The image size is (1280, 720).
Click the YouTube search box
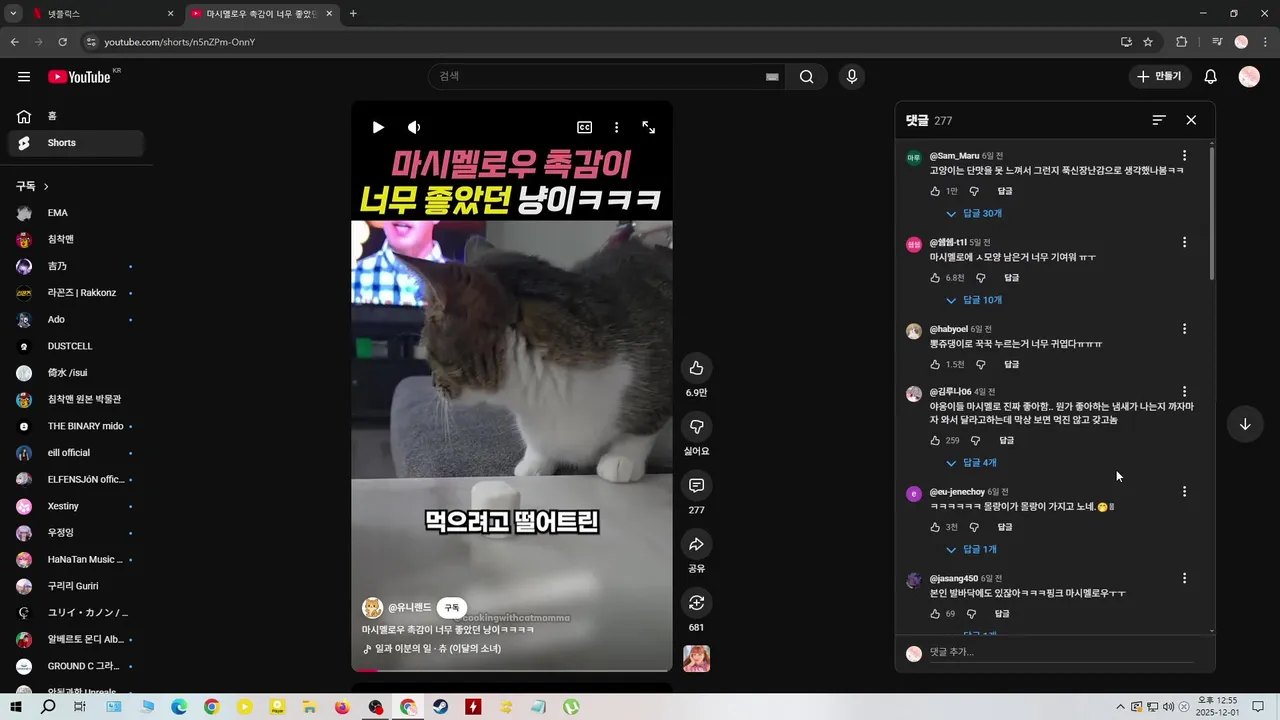608,77
